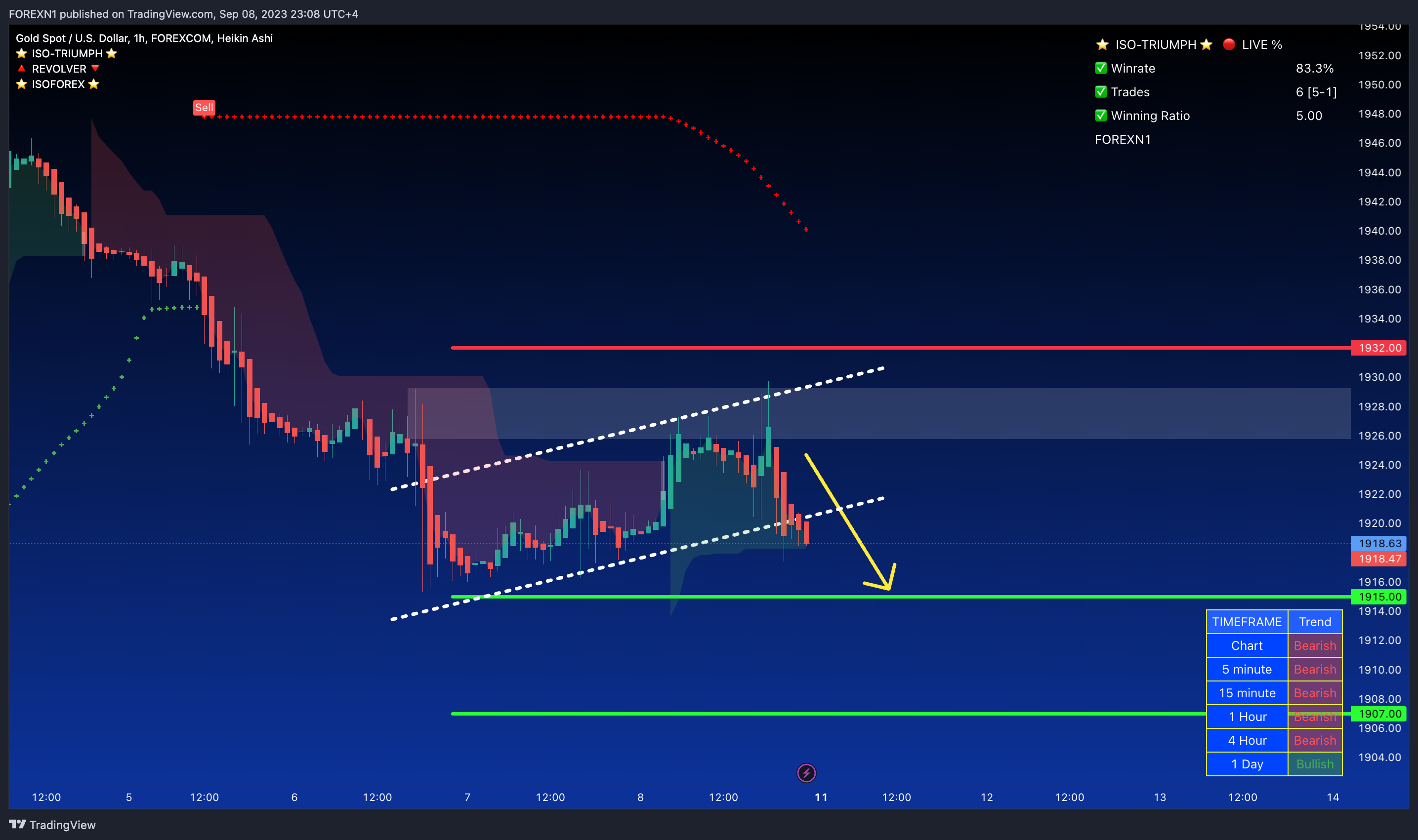Screen dimensions: 1418x840
Task: Click the Trend header cell
Action: 1314,622
